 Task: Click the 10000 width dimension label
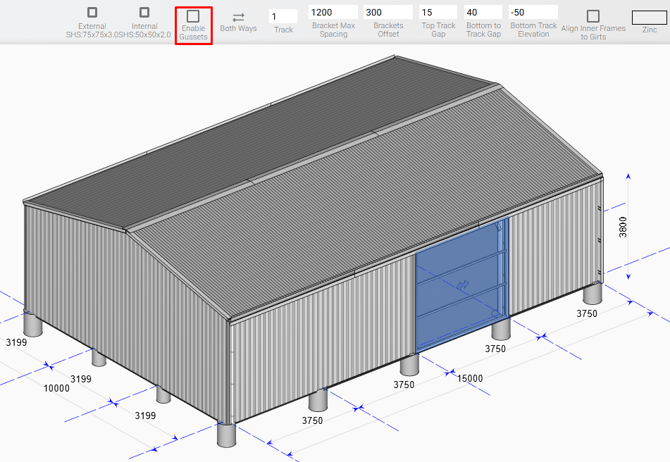coord(55,388)
